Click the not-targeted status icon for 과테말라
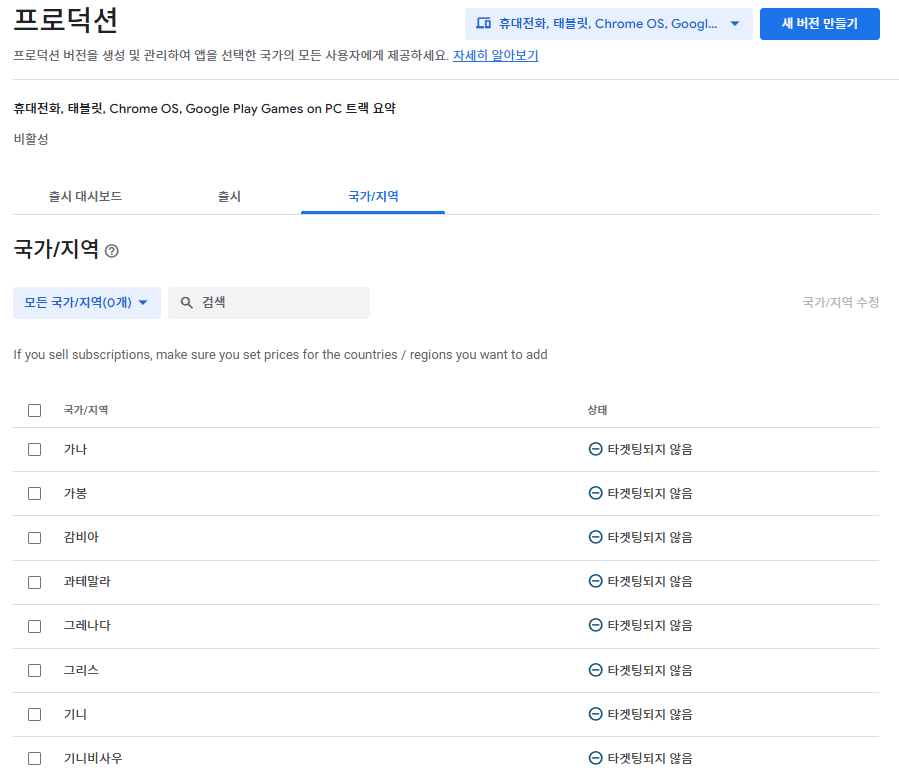The image size is (899, 778). tap(596, 581)
